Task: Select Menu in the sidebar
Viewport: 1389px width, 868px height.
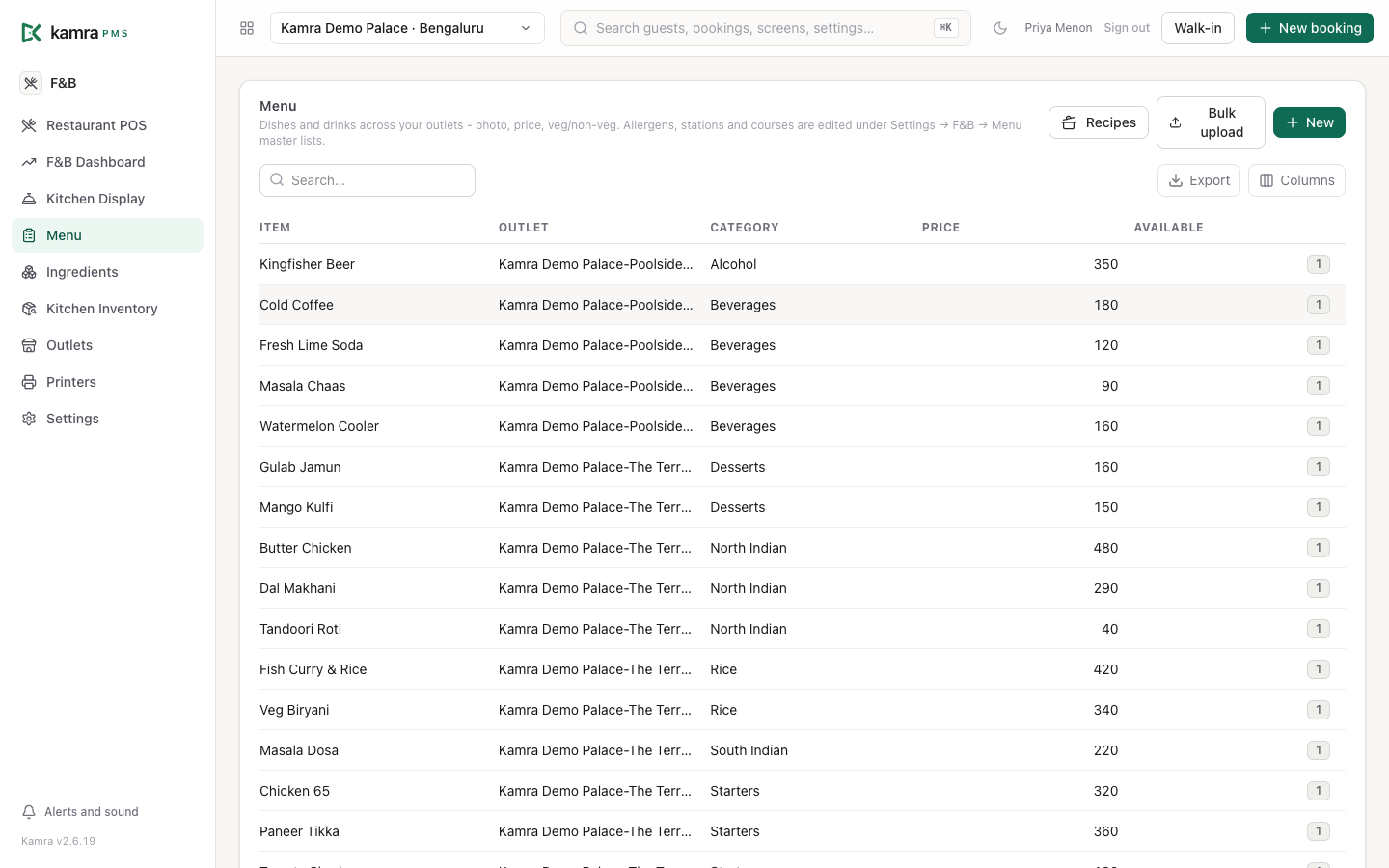Action: tap(107, 235)
